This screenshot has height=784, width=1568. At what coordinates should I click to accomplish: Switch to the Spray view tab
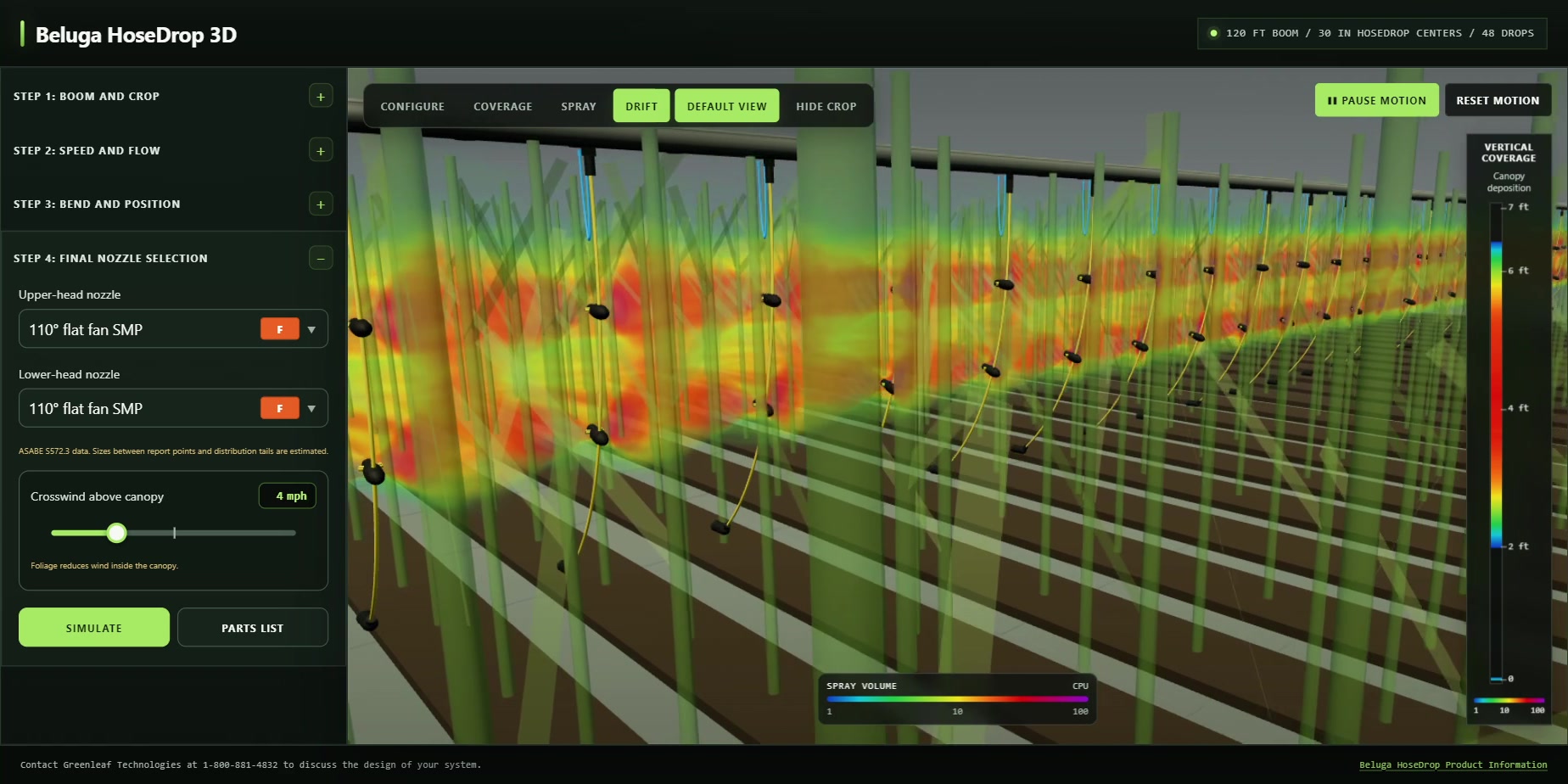579,106
